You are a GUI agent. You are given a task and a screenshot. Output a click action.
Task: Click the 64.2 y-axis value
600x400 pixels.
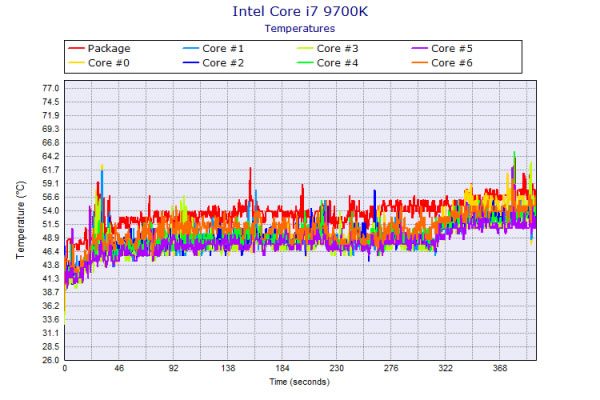[x=51, y=156]
